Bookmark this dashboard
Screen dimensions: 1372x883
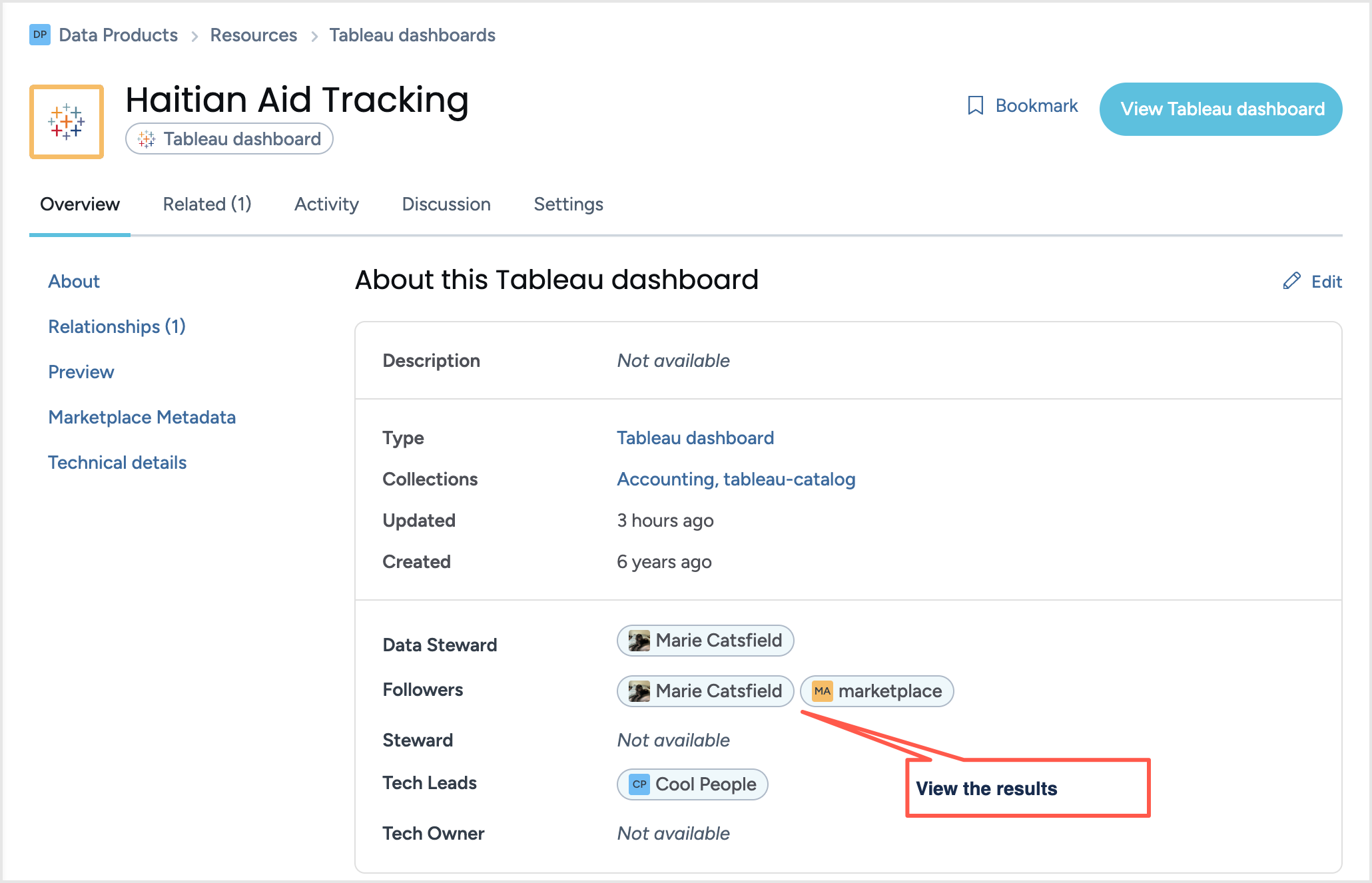(x=1022, y=105)
